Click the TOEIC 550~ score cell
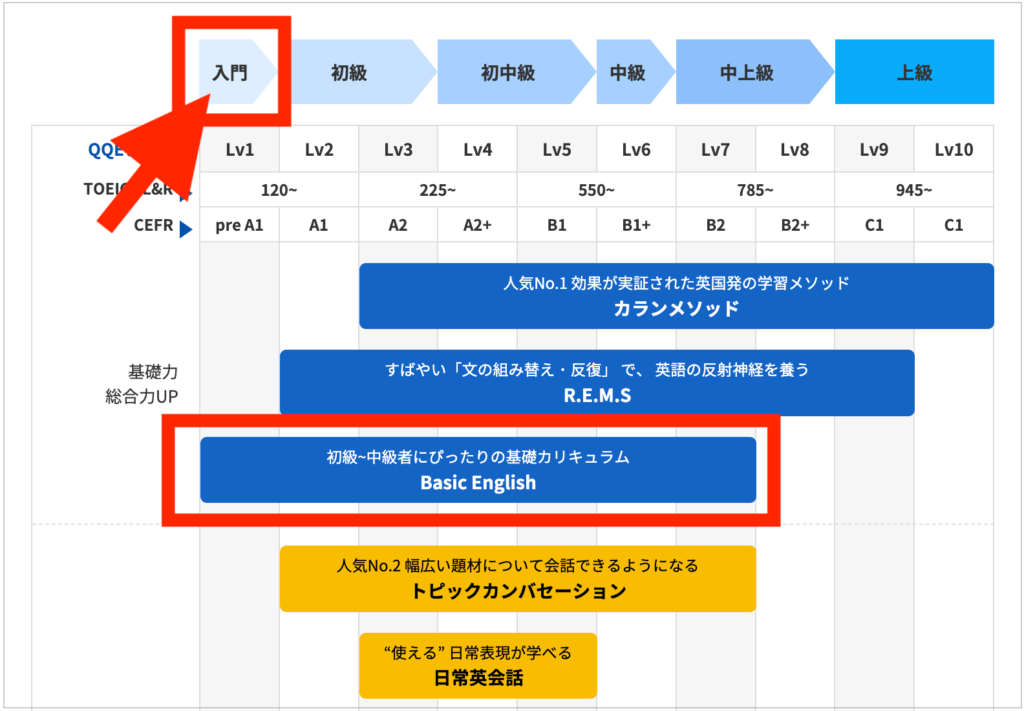Viewport: 1024px width, 711px height. (x=596, y=189)
